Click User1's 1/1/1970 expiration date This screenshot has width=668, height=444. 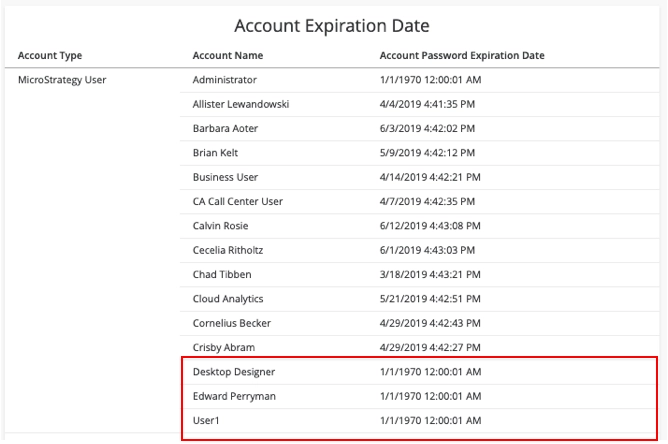430,420
